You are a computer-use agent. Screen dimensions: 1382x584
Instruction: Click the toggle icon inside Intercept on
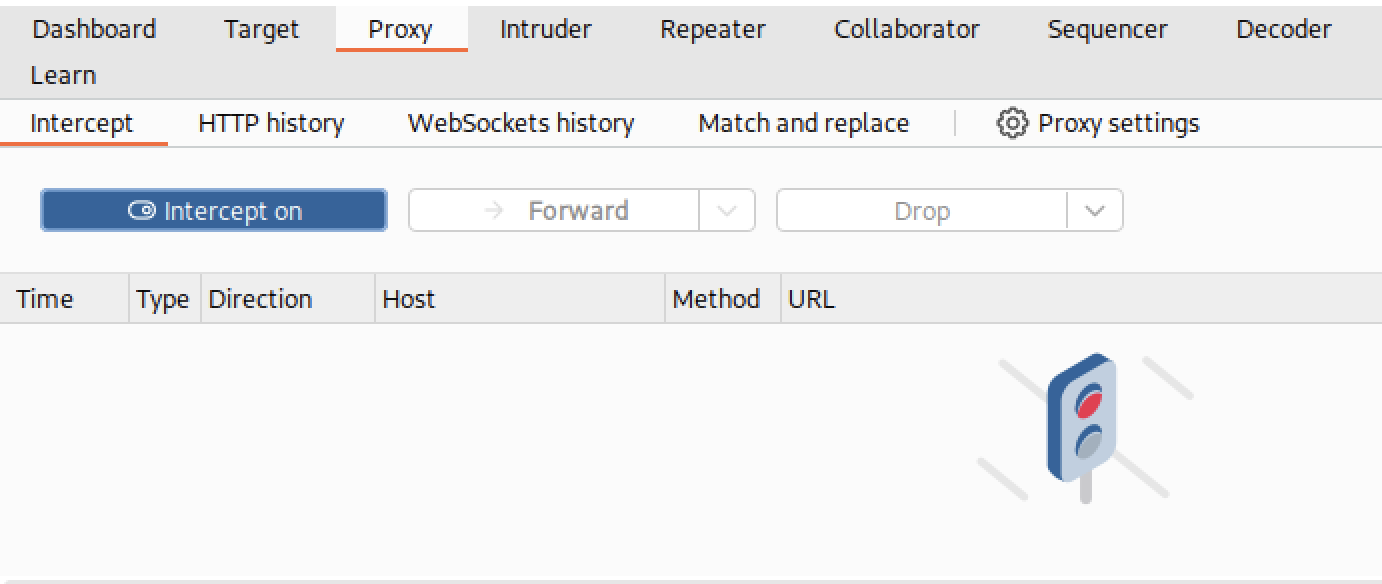click(142, 211)
